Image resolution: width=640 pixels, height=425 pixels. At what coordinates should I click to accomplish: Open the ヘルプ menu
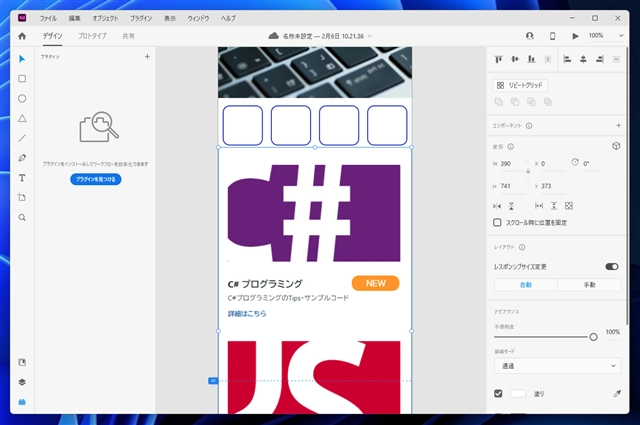click(x=228, y=18)
